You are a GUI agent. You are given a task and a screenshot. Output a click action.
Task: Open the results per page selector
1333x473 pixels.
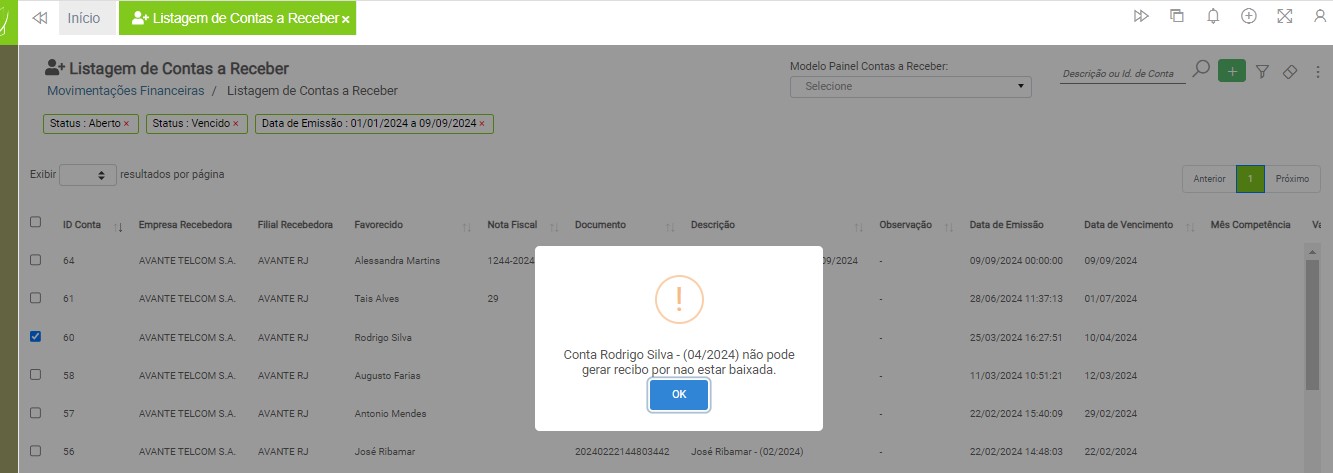click(x=88, y=175)
